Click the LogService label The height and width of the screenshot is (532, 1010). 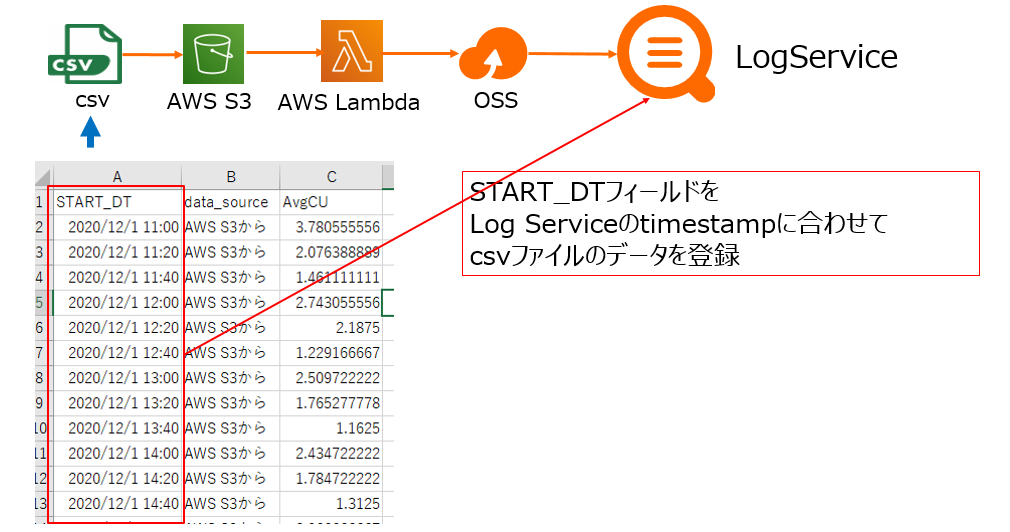point(816,57)
